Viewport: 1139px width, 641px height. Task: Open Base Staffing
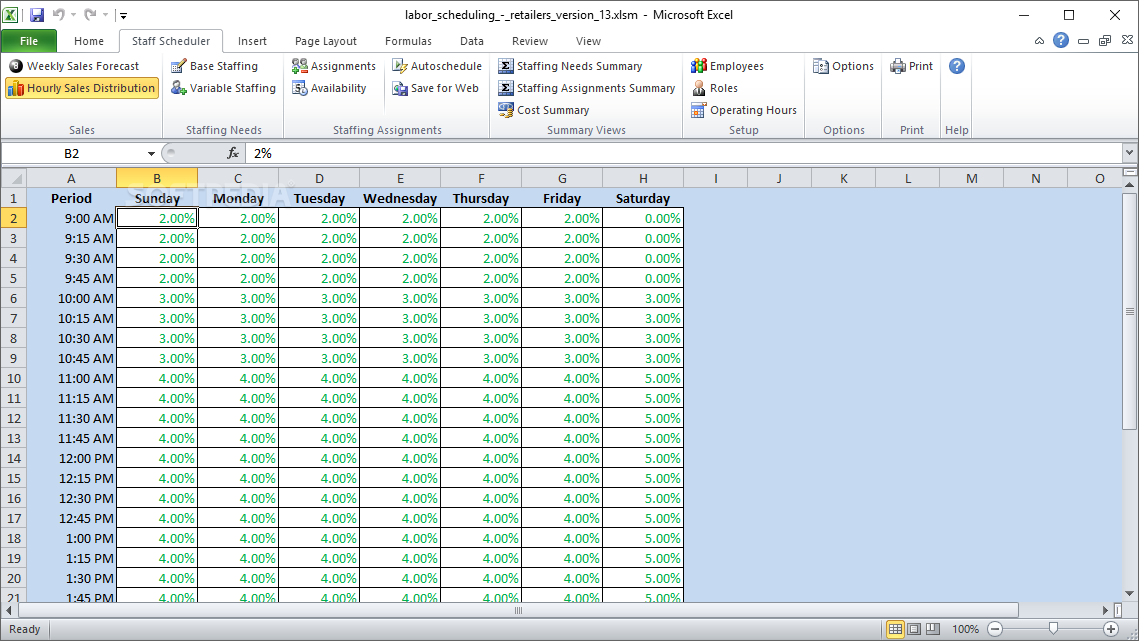[214, 66]
